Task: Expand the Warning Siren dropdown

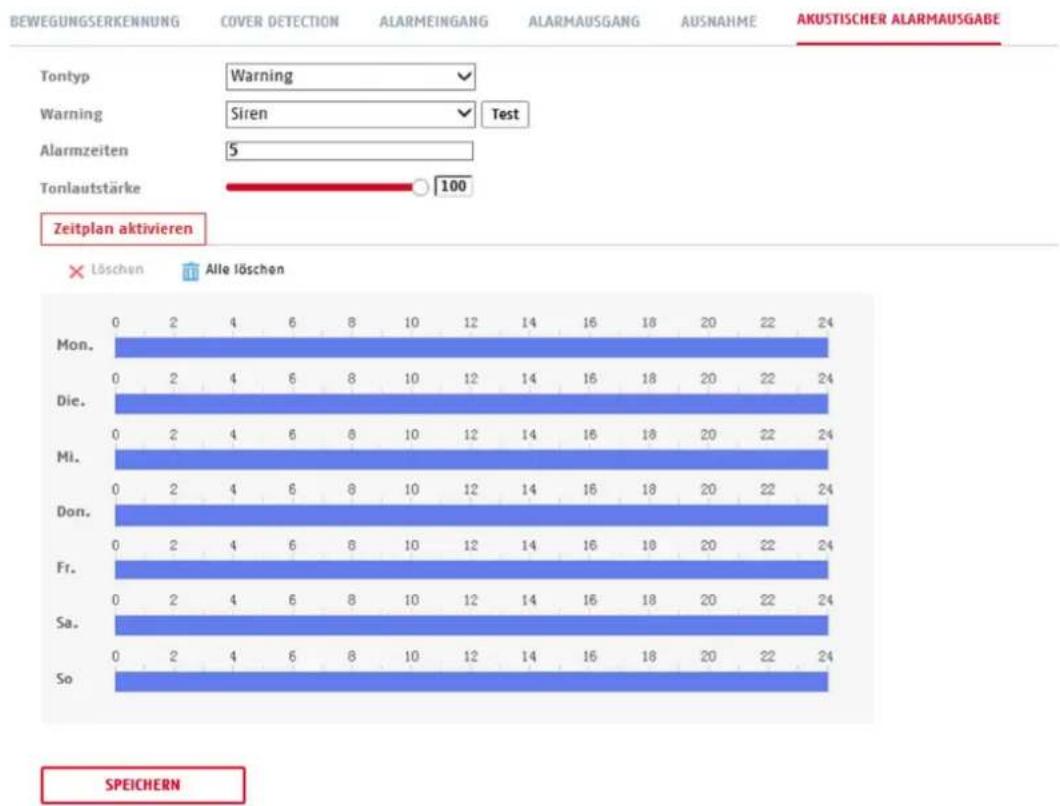Action: click(350, 114)
